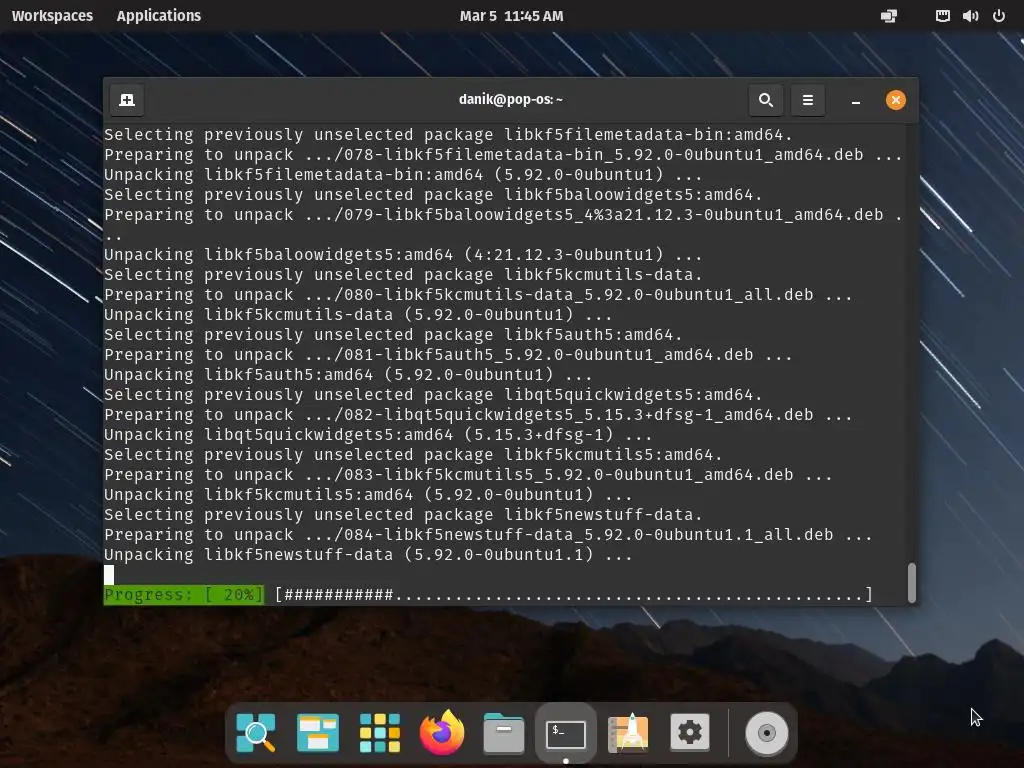Viewport: 1024px width, 768px height.
Task: Click the hash-mark progress bar in terminal
Action: [574, 594]
